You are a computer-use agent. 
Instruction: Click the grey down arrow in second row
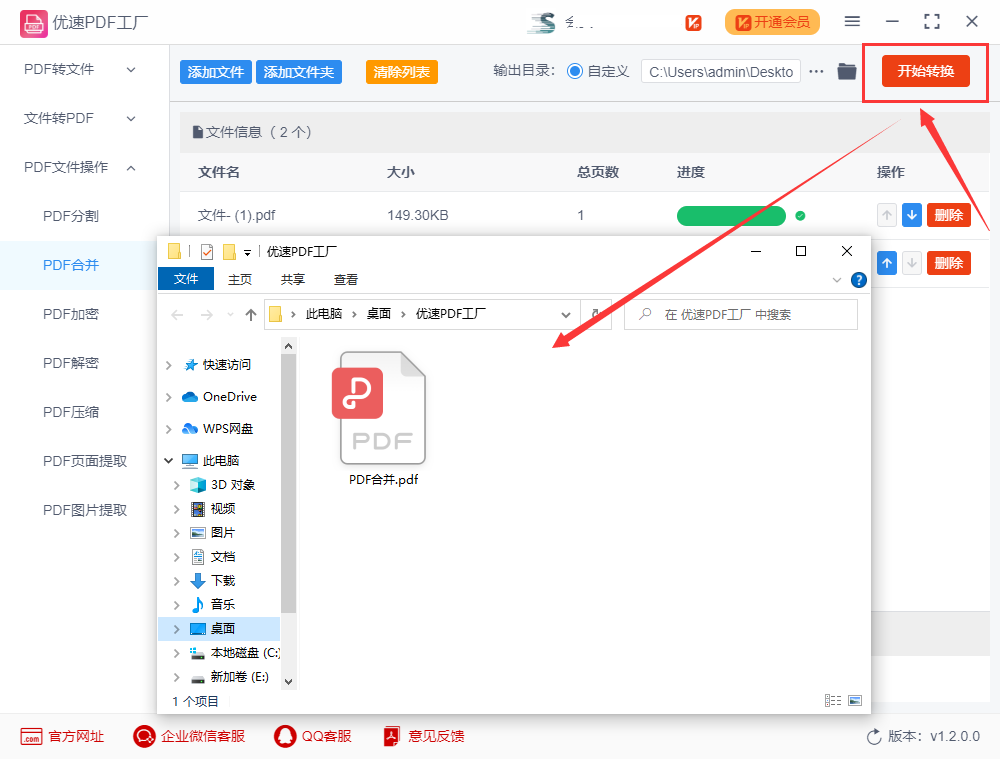(912, 263)
